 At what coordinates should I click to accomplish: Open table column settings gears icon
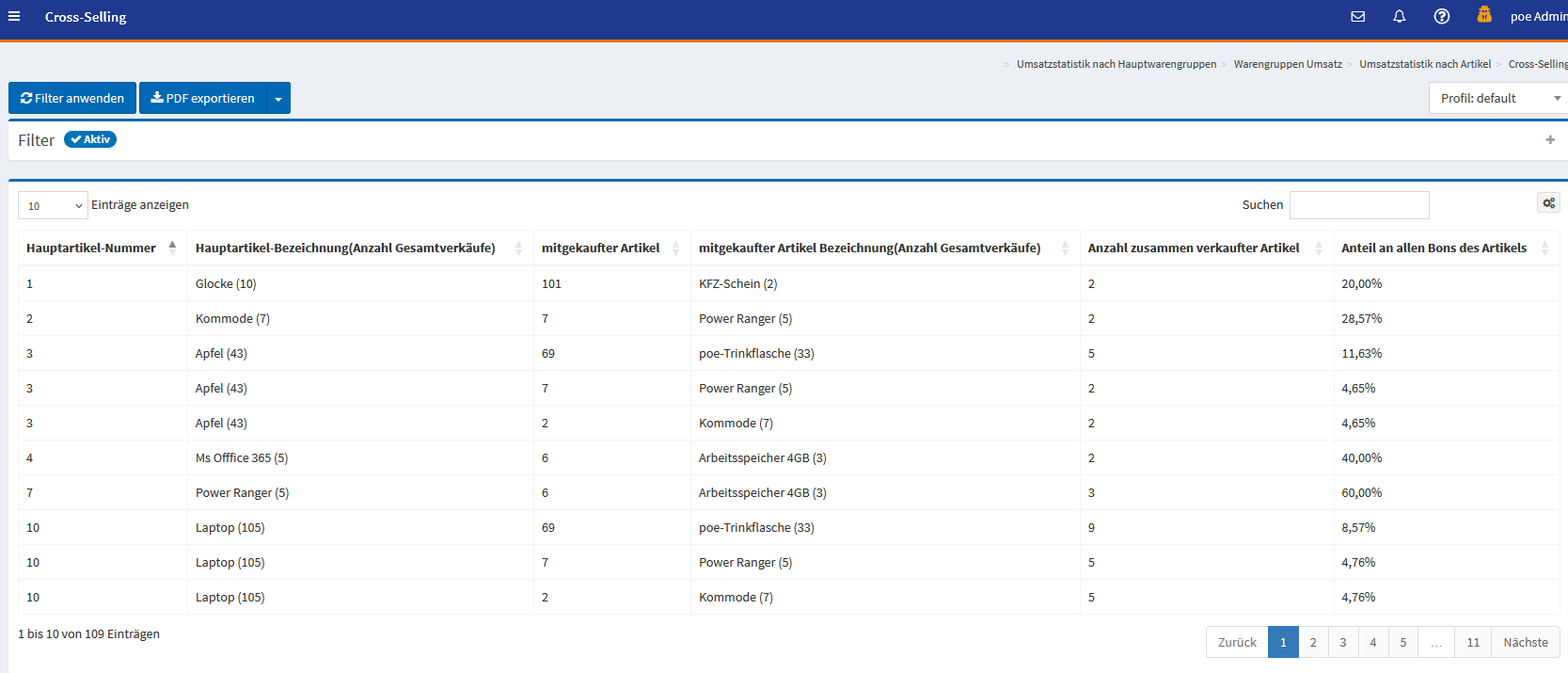click(1548, 203)
